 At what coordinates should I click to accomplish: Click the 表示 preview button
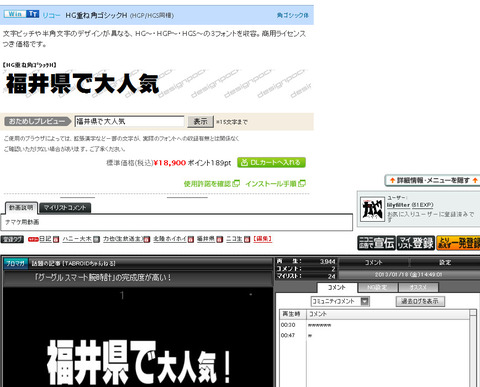[x=200, y=122]
